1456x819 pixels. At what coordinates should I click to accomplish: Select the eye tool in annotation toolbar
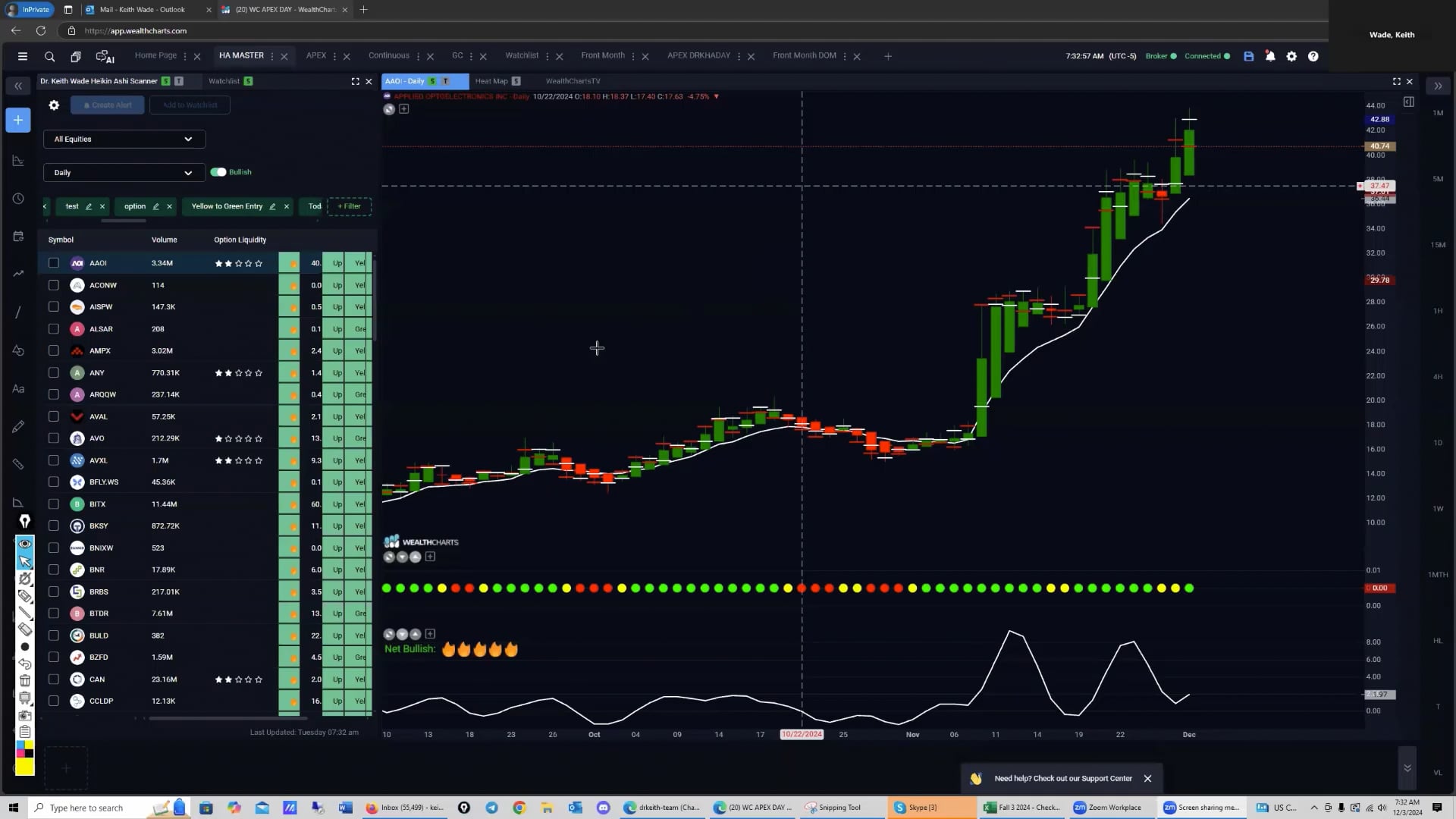point(24,544)
